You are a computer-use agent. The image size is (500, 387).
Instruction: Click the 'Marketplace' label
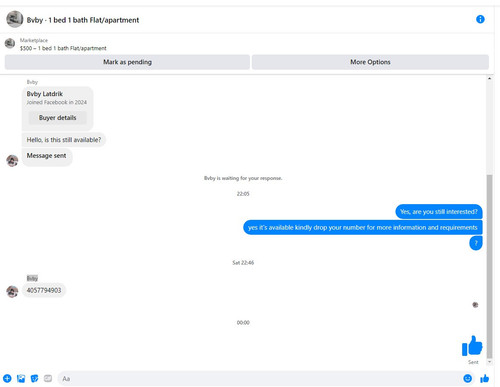click(x=34, y=40)
